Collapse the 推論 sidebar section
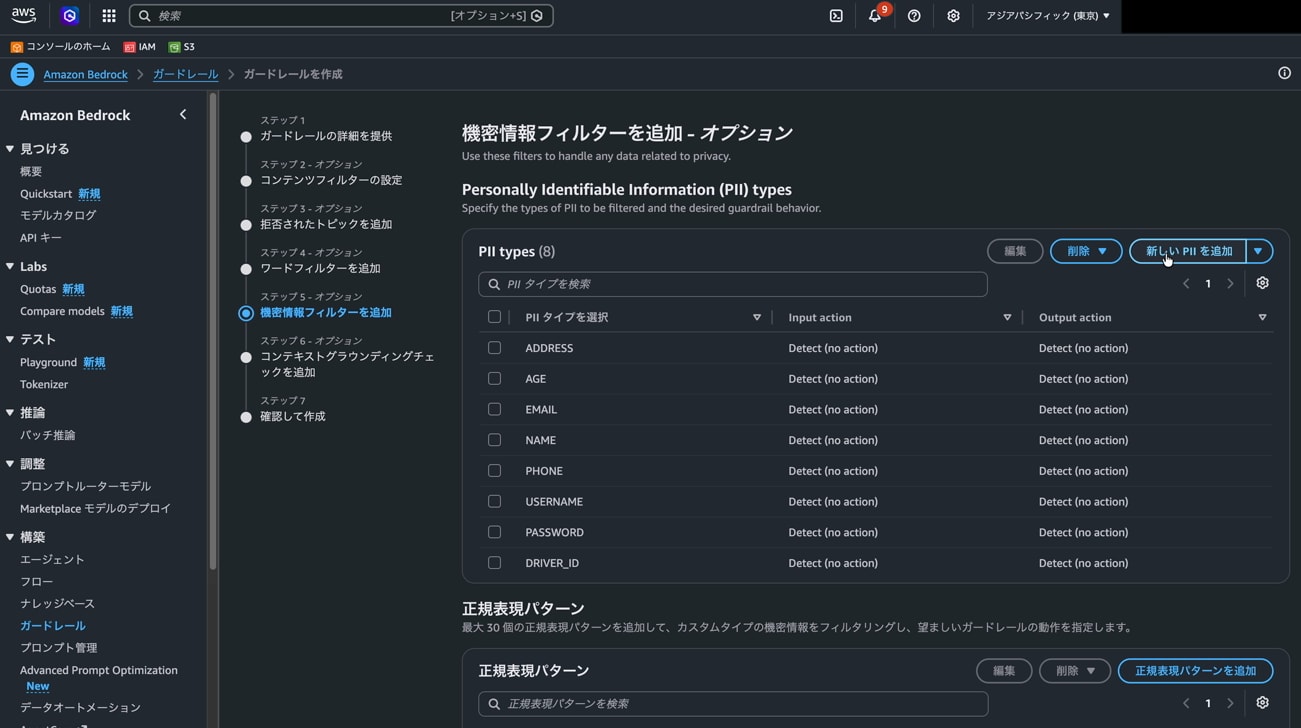Viewport: 1301px width, 728px height. (x=10, y=412)
